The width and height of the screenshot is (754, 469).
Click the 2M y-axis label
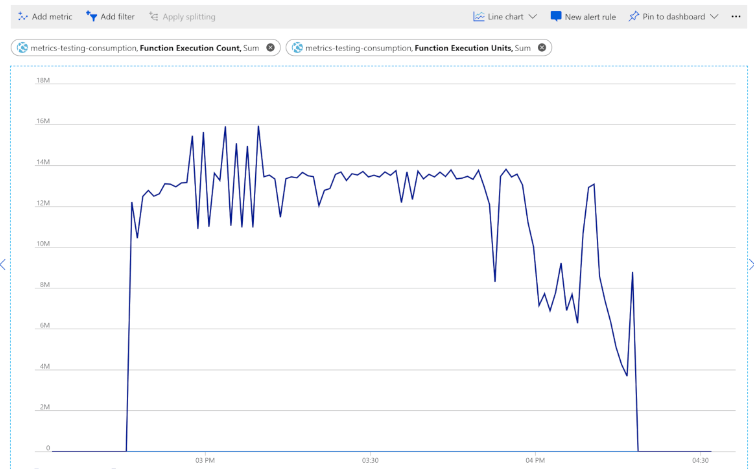pyautogui.click(x=45, y=407)
